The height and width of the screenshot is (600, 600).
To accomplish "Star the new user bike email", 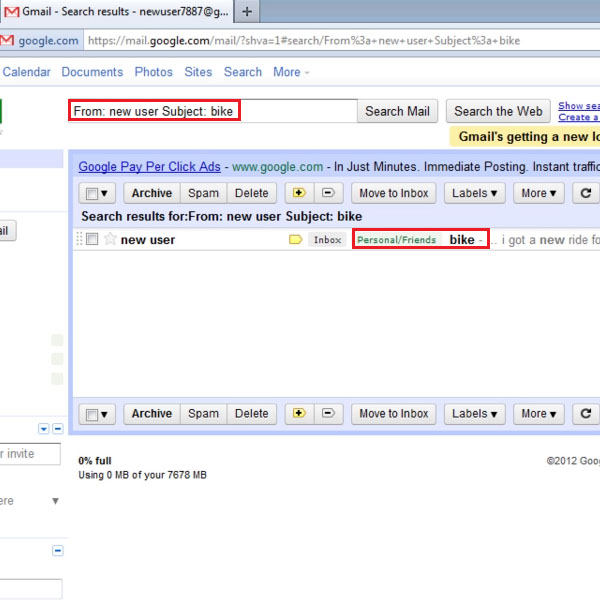I will (x=110, y=239).
